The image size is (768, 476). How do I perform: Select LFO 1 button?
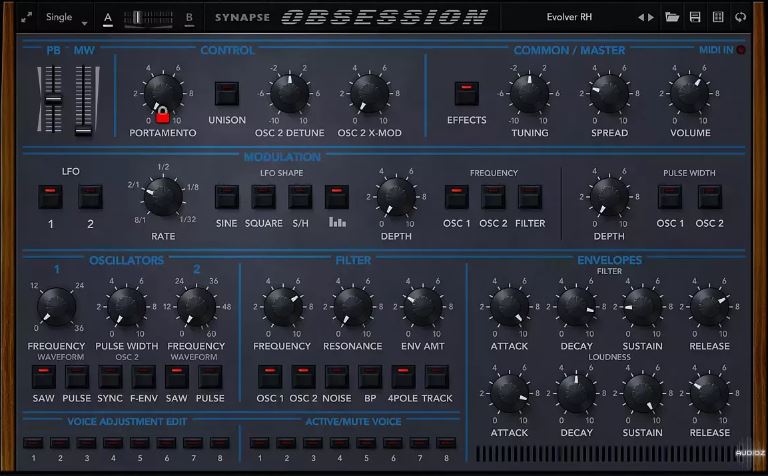point(50,196)
